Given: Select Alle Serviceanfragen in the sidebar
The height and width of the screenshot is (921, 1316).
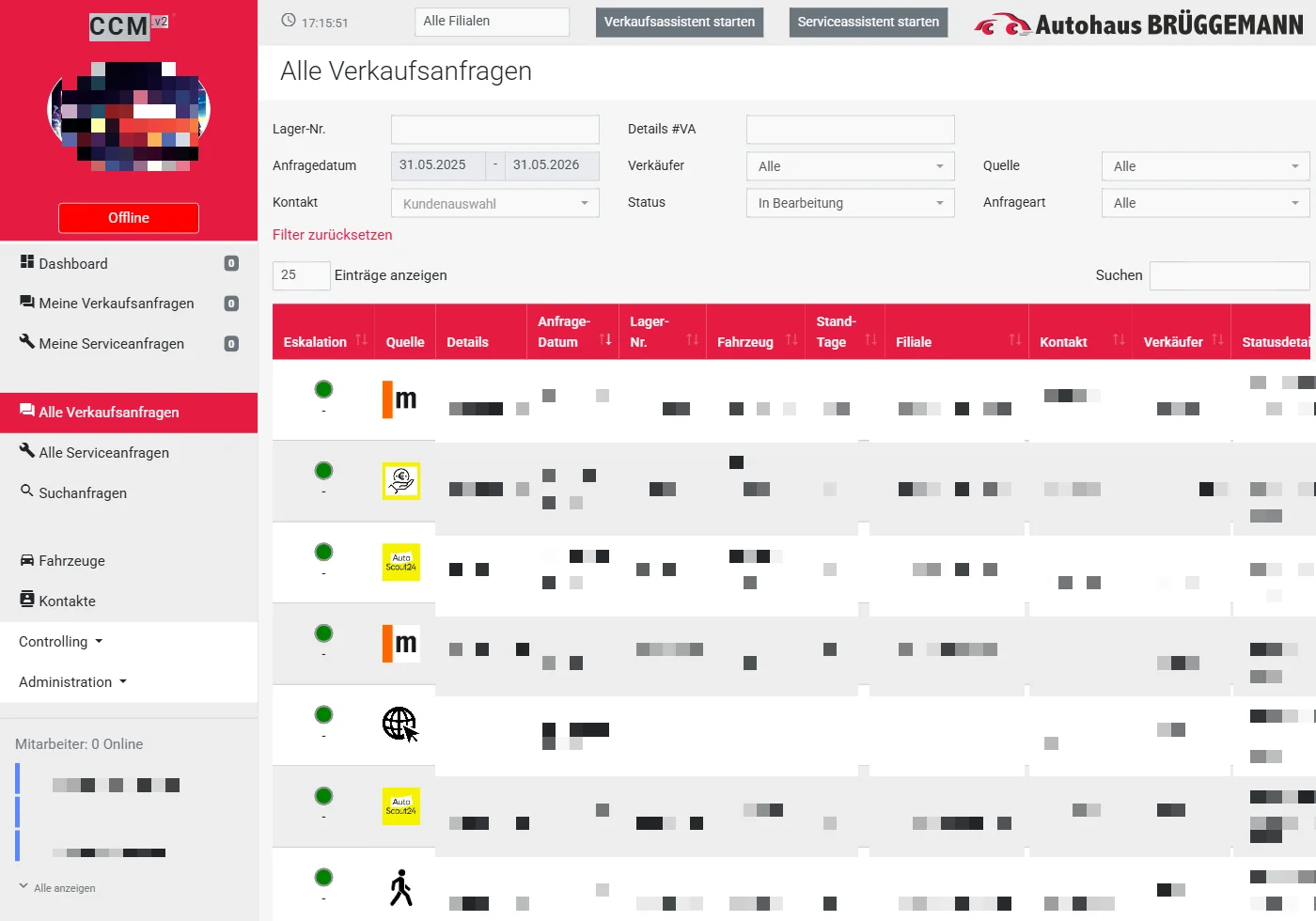Looking at the screenshot, I should pos(129,452).
